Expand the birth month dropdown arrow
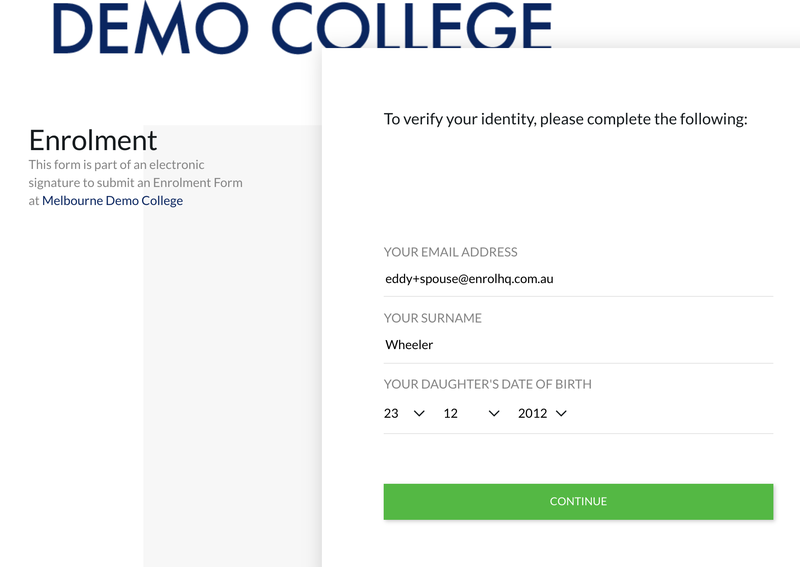 [x=493, y=413]
